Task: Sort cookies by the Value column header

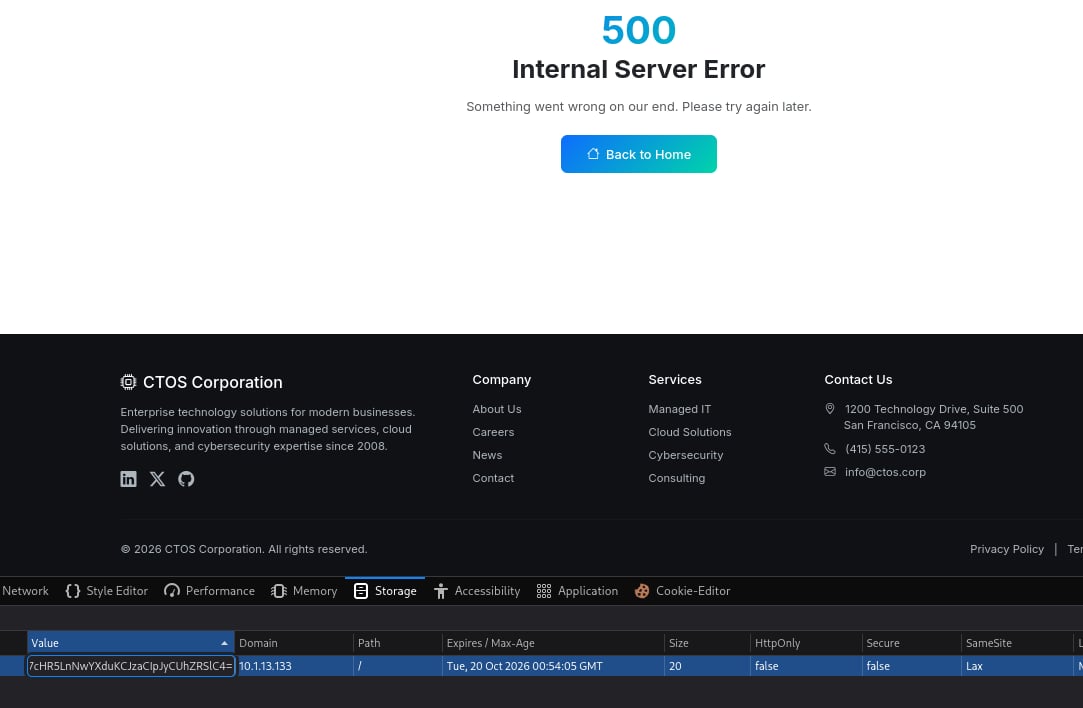Action: pyautogui.click(x=131, y=643)
